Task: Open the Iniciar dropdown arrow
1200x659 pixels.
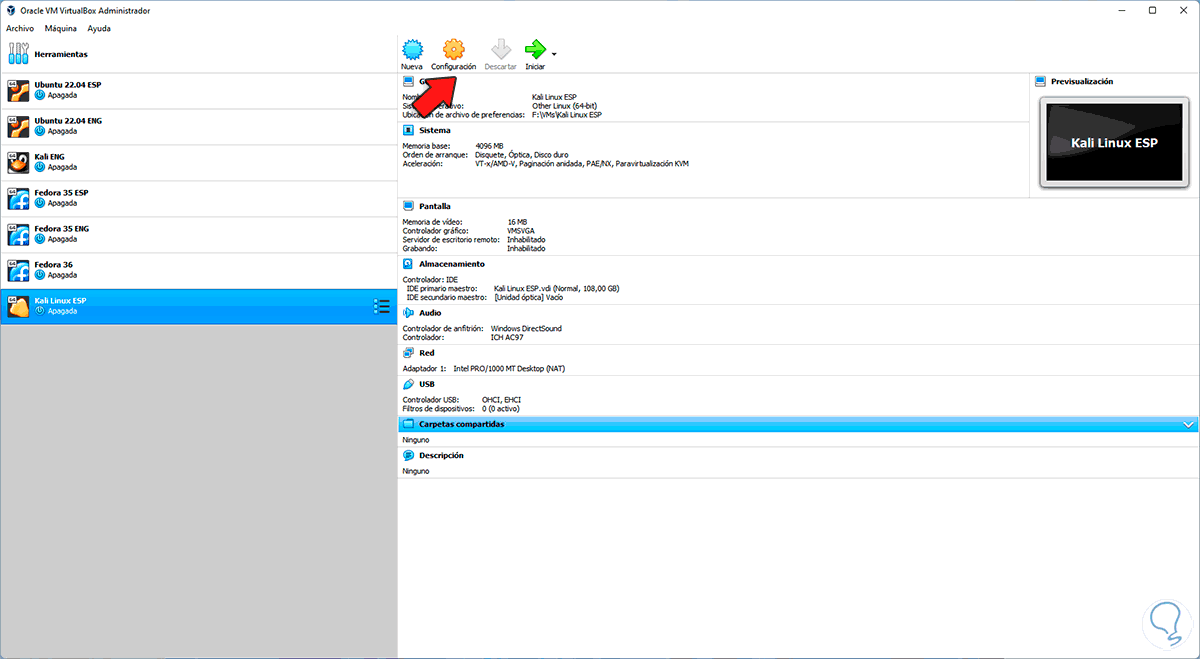Action: click(554, 53)
